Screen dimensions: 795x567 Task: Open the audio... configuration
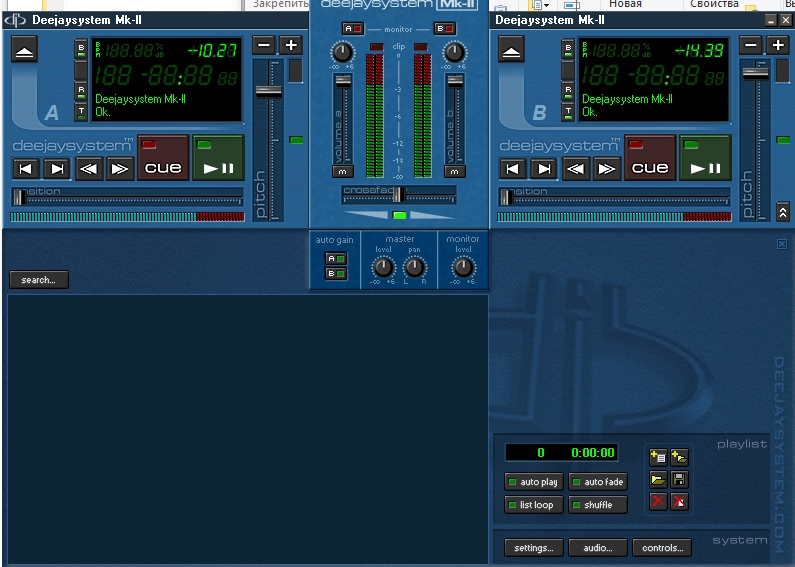coord(597,548)
